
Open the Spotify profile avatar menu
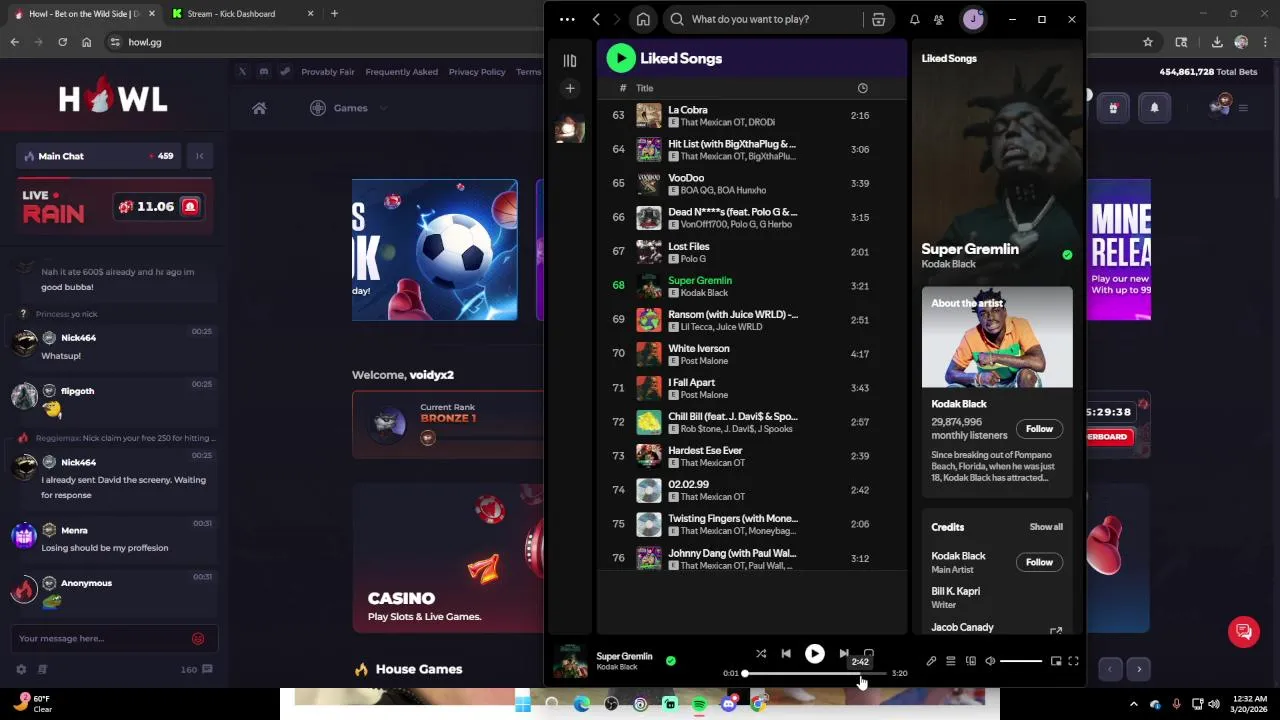point(972,19)
